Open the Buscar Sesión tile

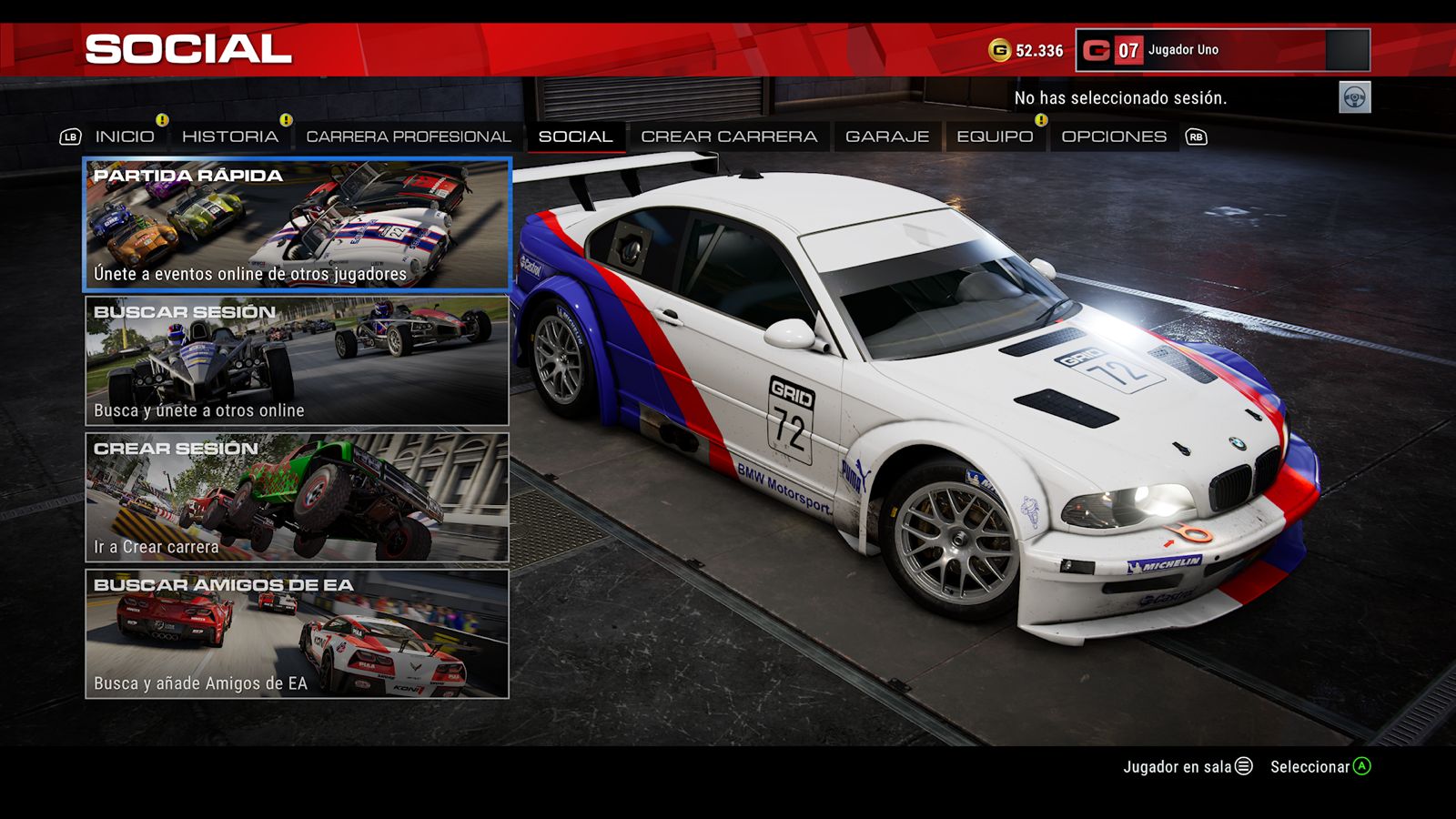click(x=297, y=360)
